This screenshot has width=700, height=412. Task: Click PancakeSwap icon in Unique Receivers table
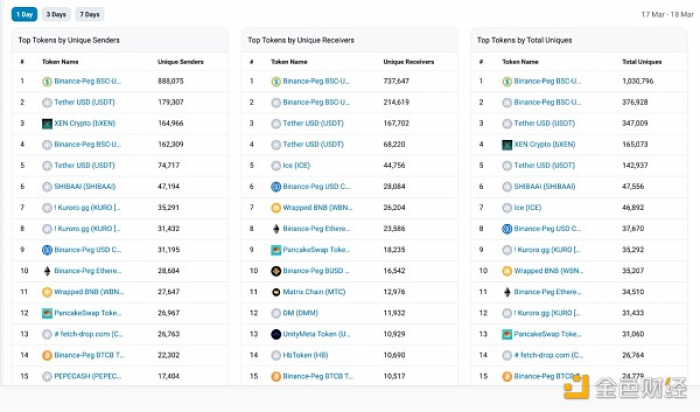276,250
